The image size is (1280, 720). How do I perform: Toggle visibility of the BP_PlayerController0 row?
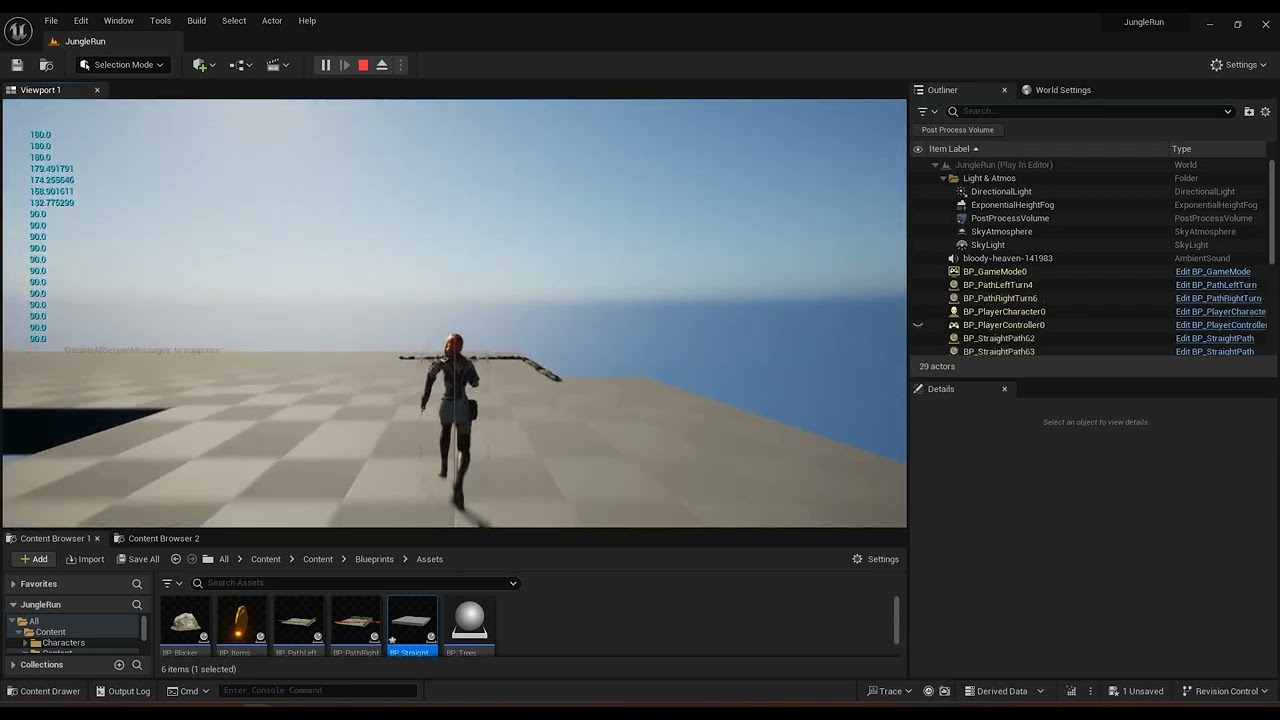(918, 325)
